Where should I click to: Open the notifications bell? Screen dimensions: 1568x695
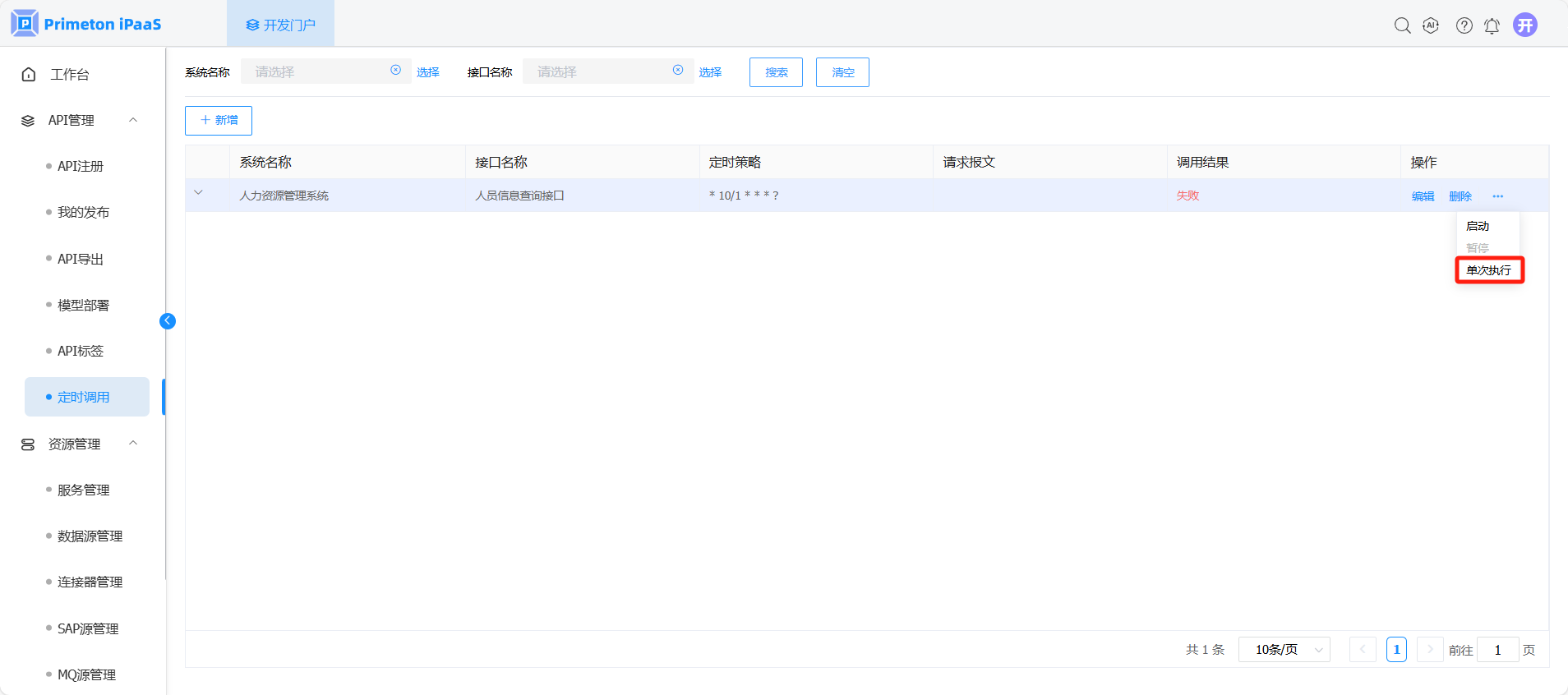pos(1492,25)
